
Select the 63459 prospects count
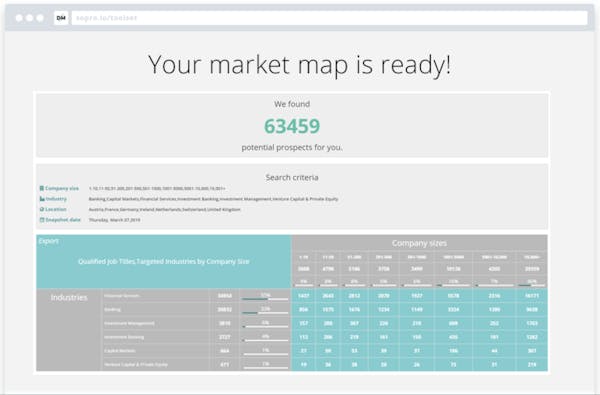(292, 126)
